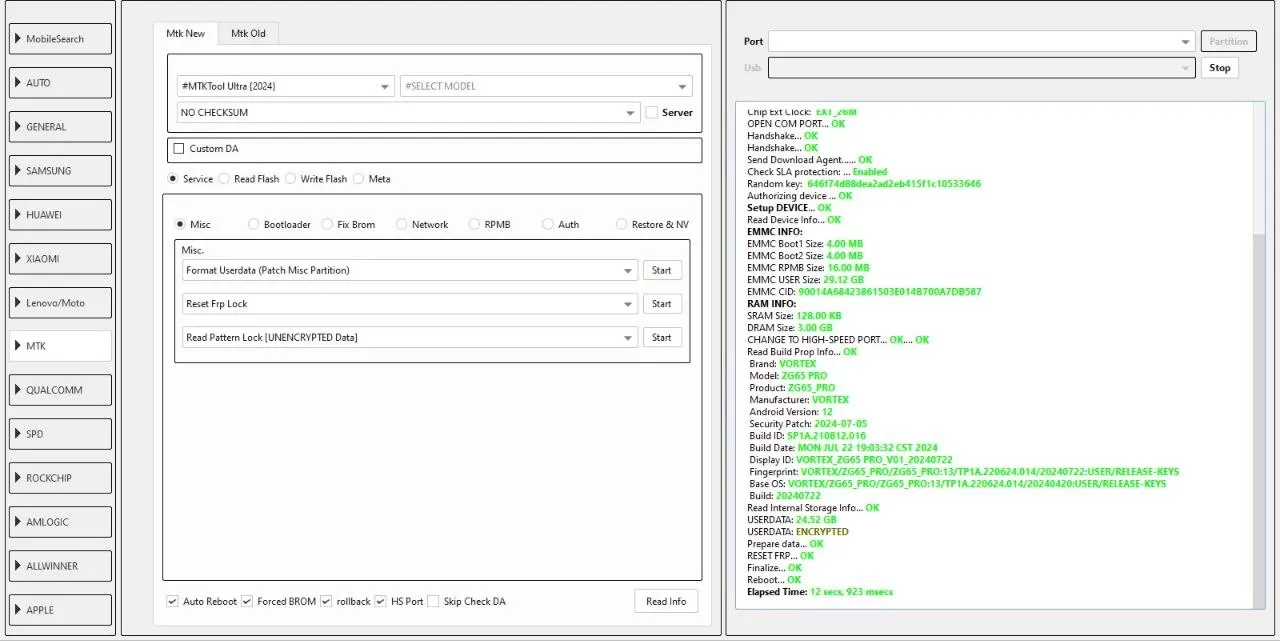Image resolution: width=1280 pixels, height=641 pixels.
Task: Expand the AUTO sidebar section
Action: [x=60, y=83]
